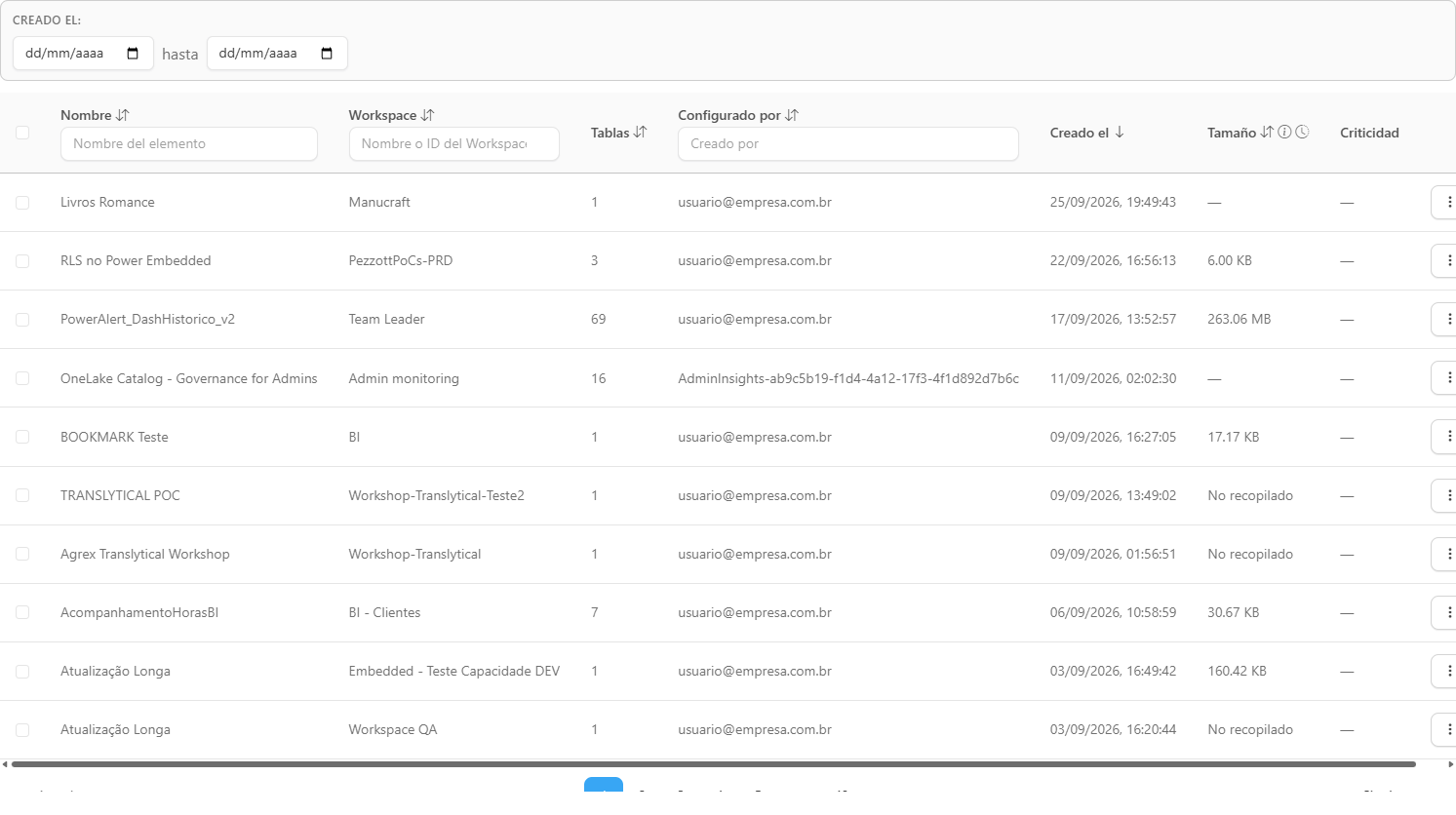Open the calendar picker for the 'hasta' end date
The height and width of the screenshot is (815, 1456).
327,54
